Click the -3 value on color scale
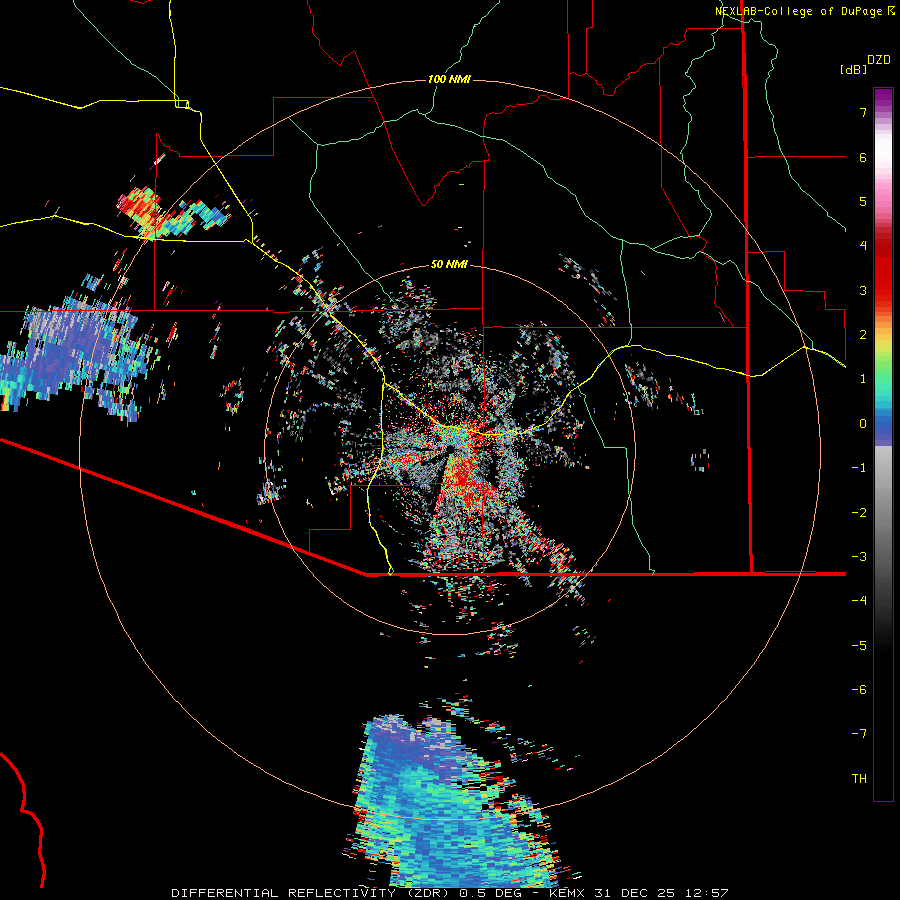This screenshot has width=900, height=900. click(859, 557)
